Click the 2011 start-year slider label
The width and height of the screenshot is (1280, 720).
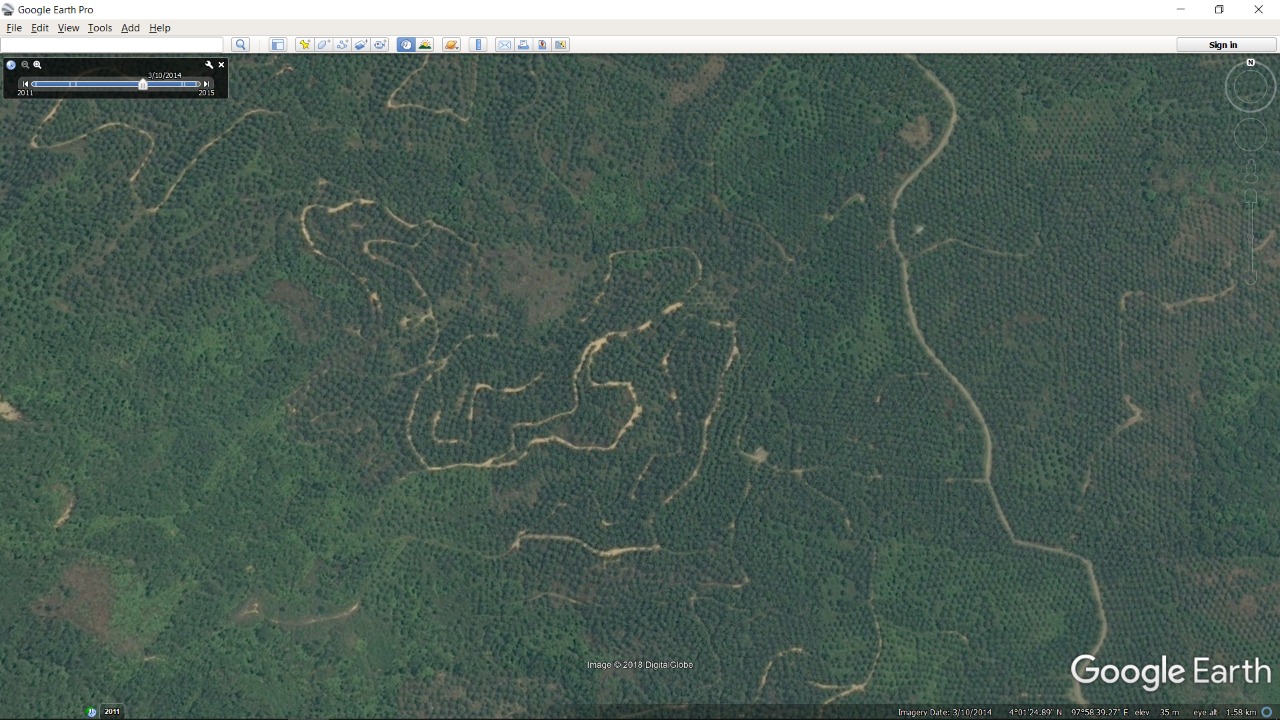coord(25,93)
